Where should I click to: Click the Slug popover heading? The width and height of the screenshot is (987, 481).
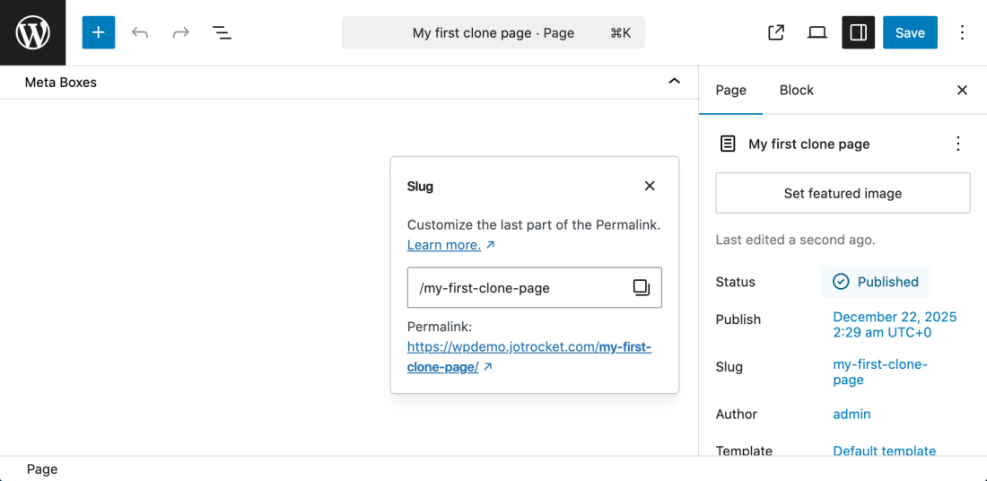pyautogui.click(x=420, y=186)
